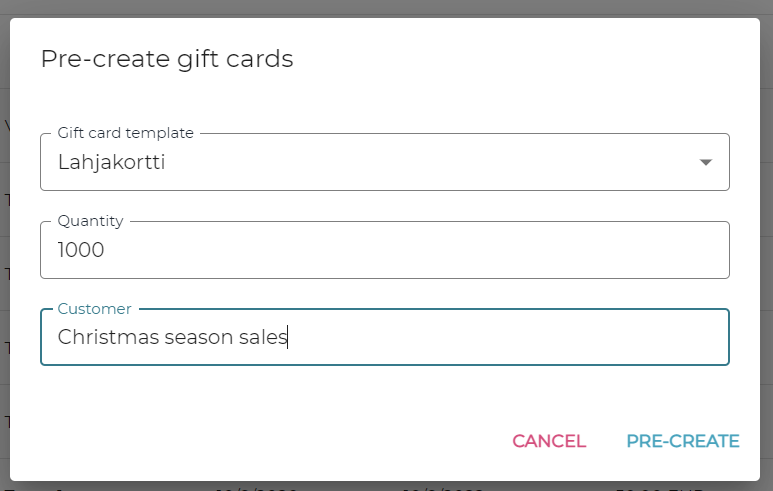Click the 'Lahjakortti' selected value text

coord(111,162)
